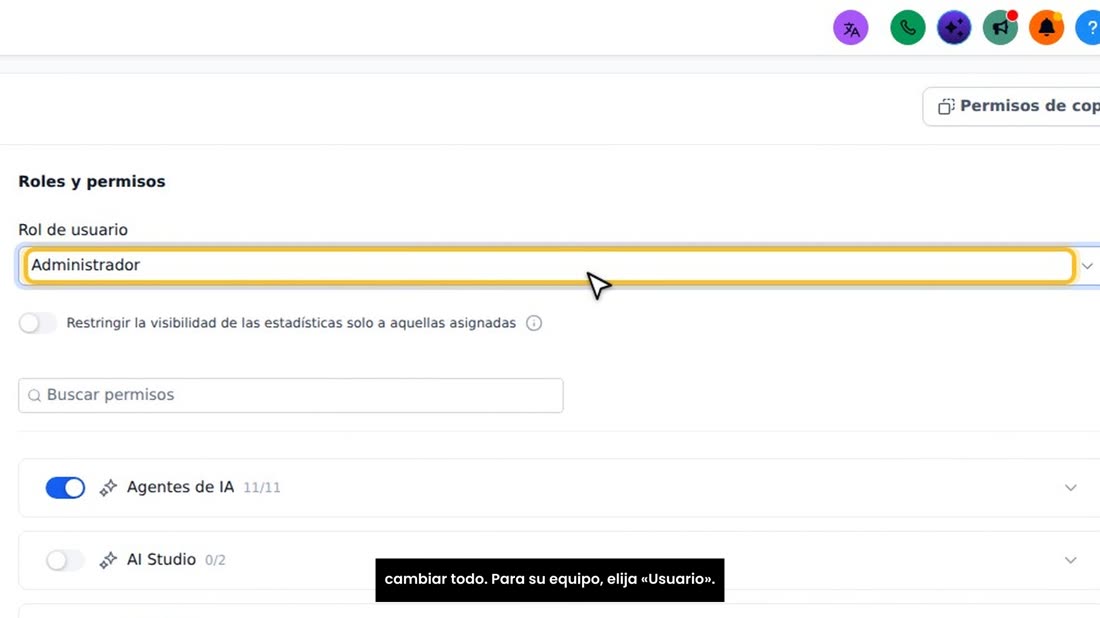Click the 11/11 permission count
1100x618 pixels.
[x=262, y=488]
